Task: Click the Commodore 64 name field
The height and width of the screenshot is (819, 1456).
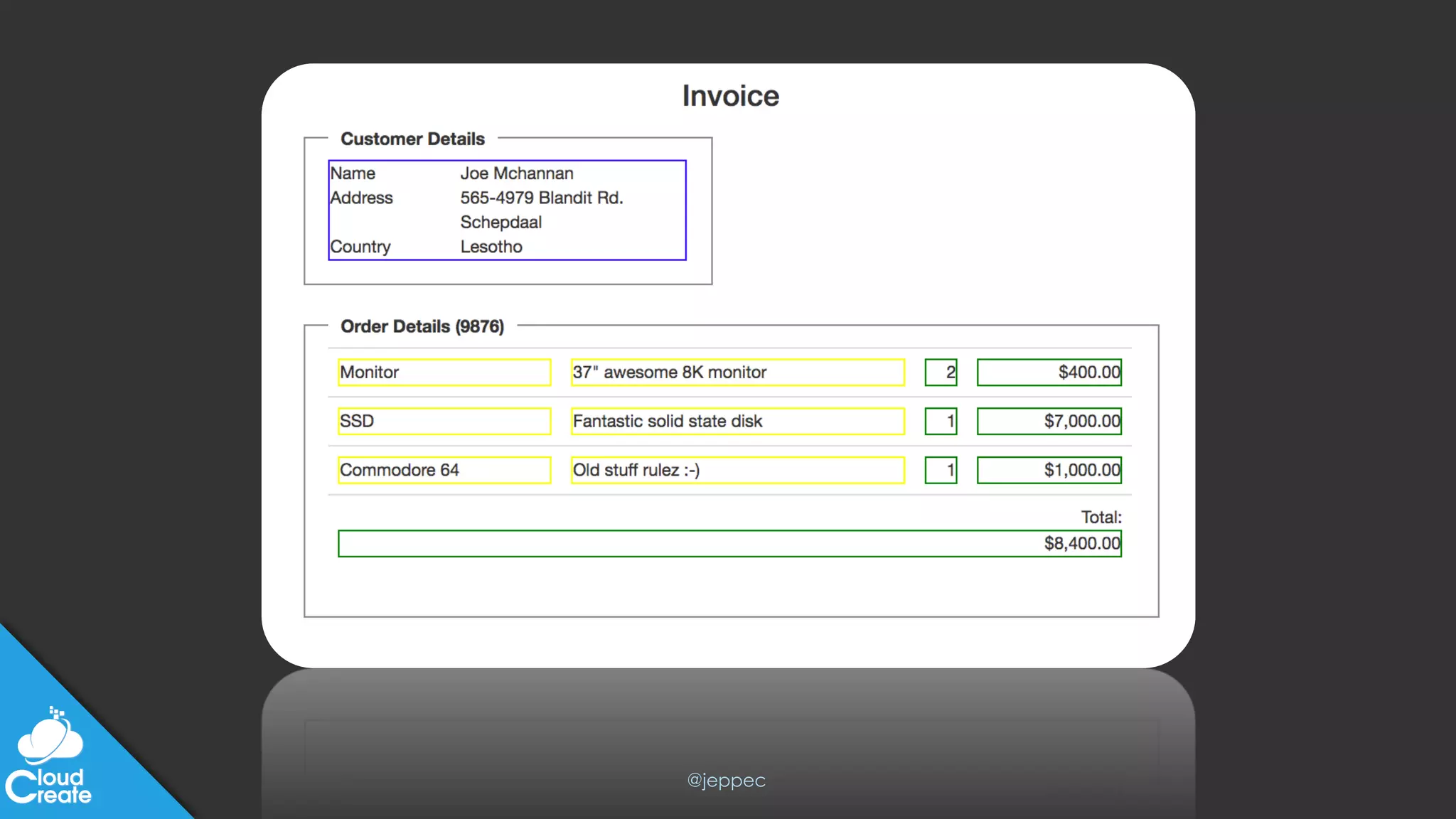Action: point(444,470)
